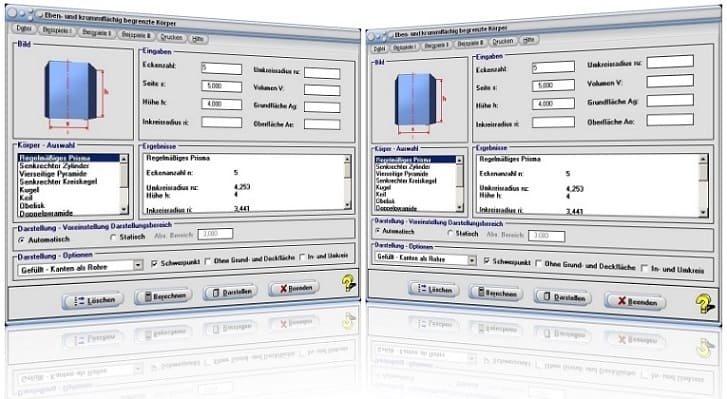Click the yellow help question-mark icon in right window
The height and width of the screenshot is (399, 727).
[704, 304]
